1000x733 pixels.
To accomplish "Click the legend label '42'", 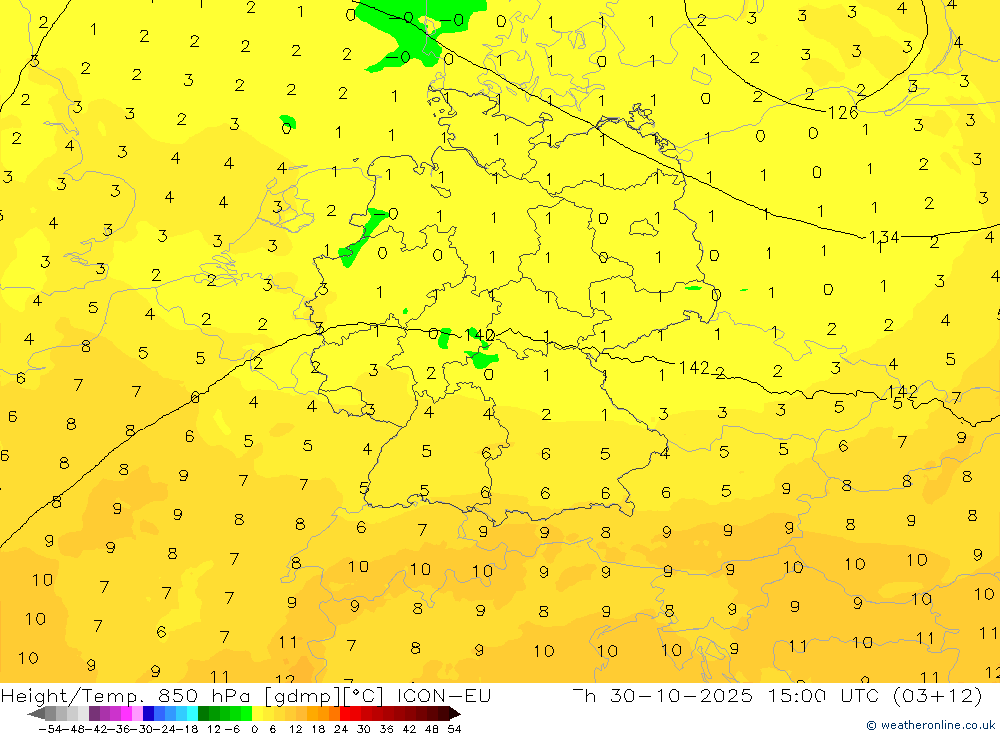I will coord(409,729).
